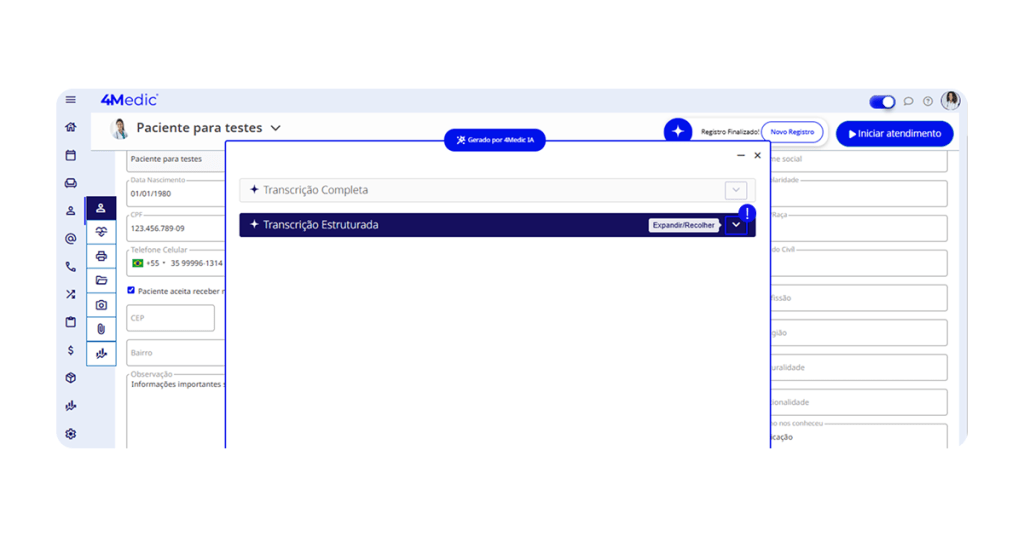This screenshot has width=1024, height=537.
Task: Click the CEP input field
Action: 170,318
